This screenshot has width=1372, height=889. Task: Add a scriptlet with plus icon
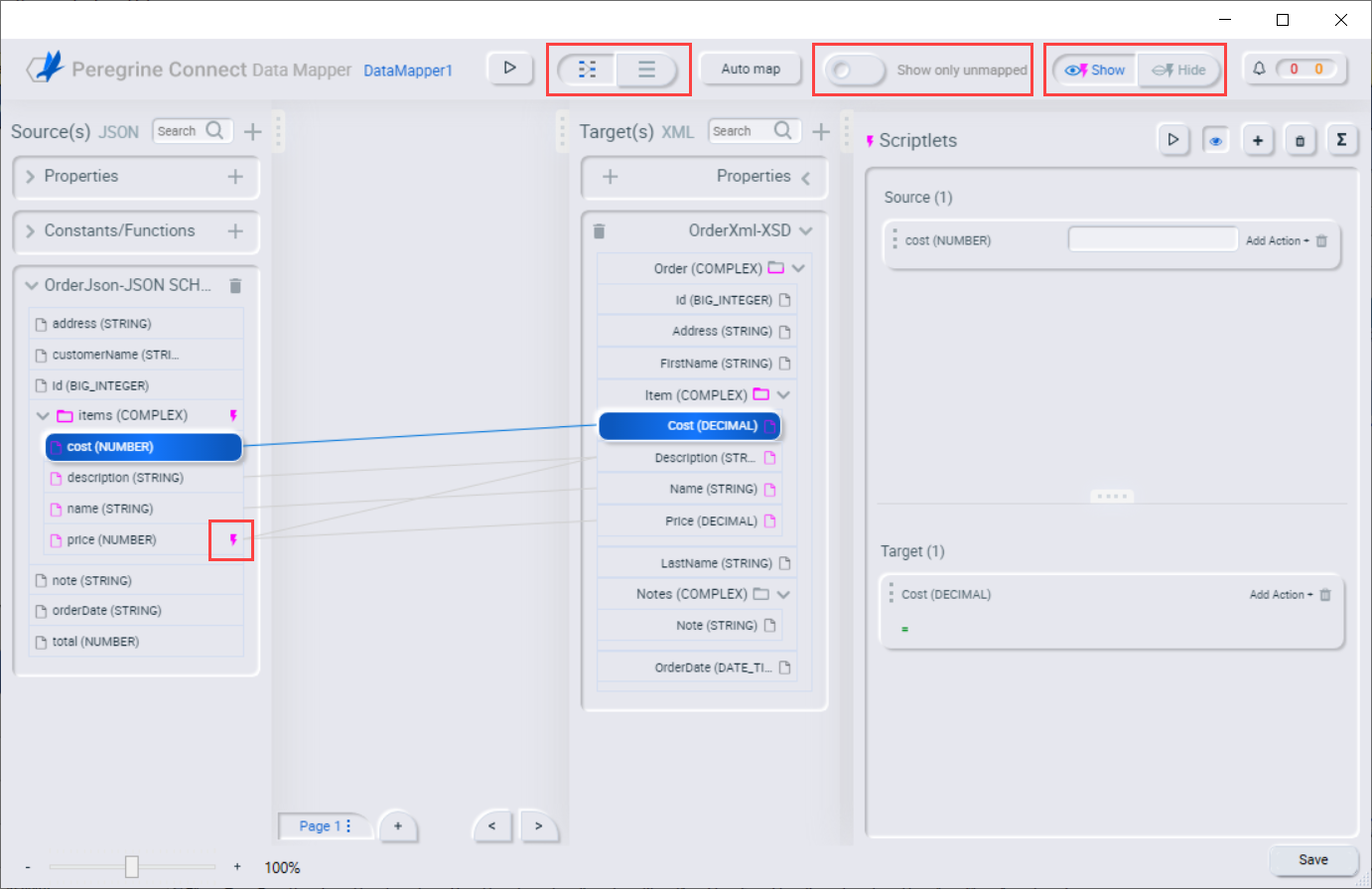[1258, 140]
